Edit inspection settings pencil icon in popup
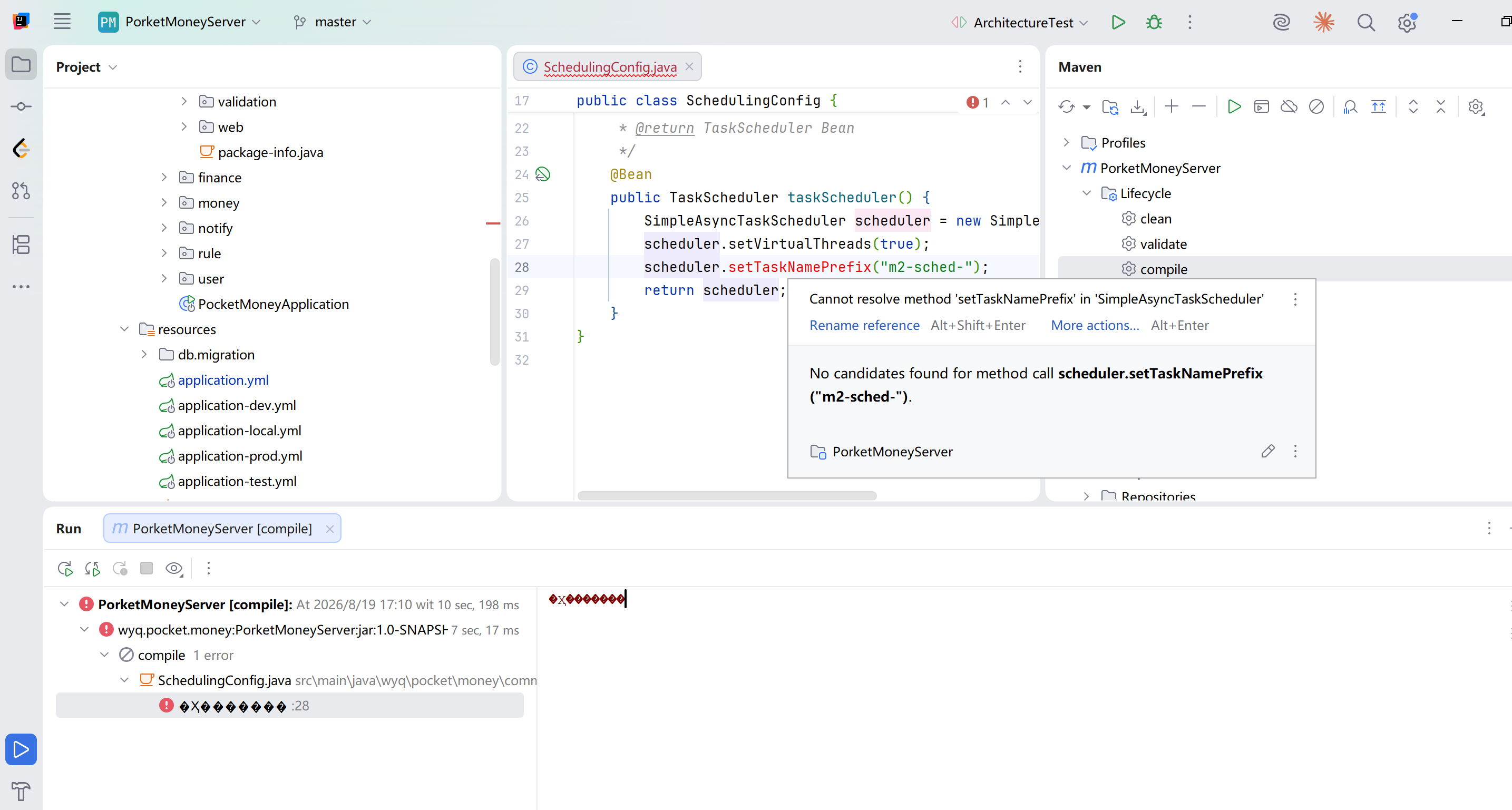This screenshot has width=1512, height=810. coord(1268,451)
